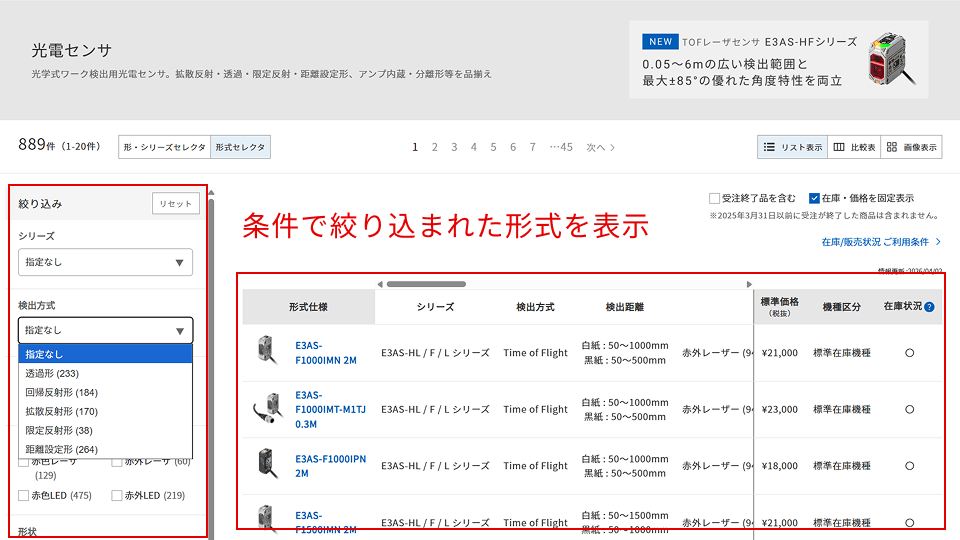This screenshot has width=960, height=540.
Task: Open 在庫/販売状況 ご利用条件 link
Action: [880, 242]
